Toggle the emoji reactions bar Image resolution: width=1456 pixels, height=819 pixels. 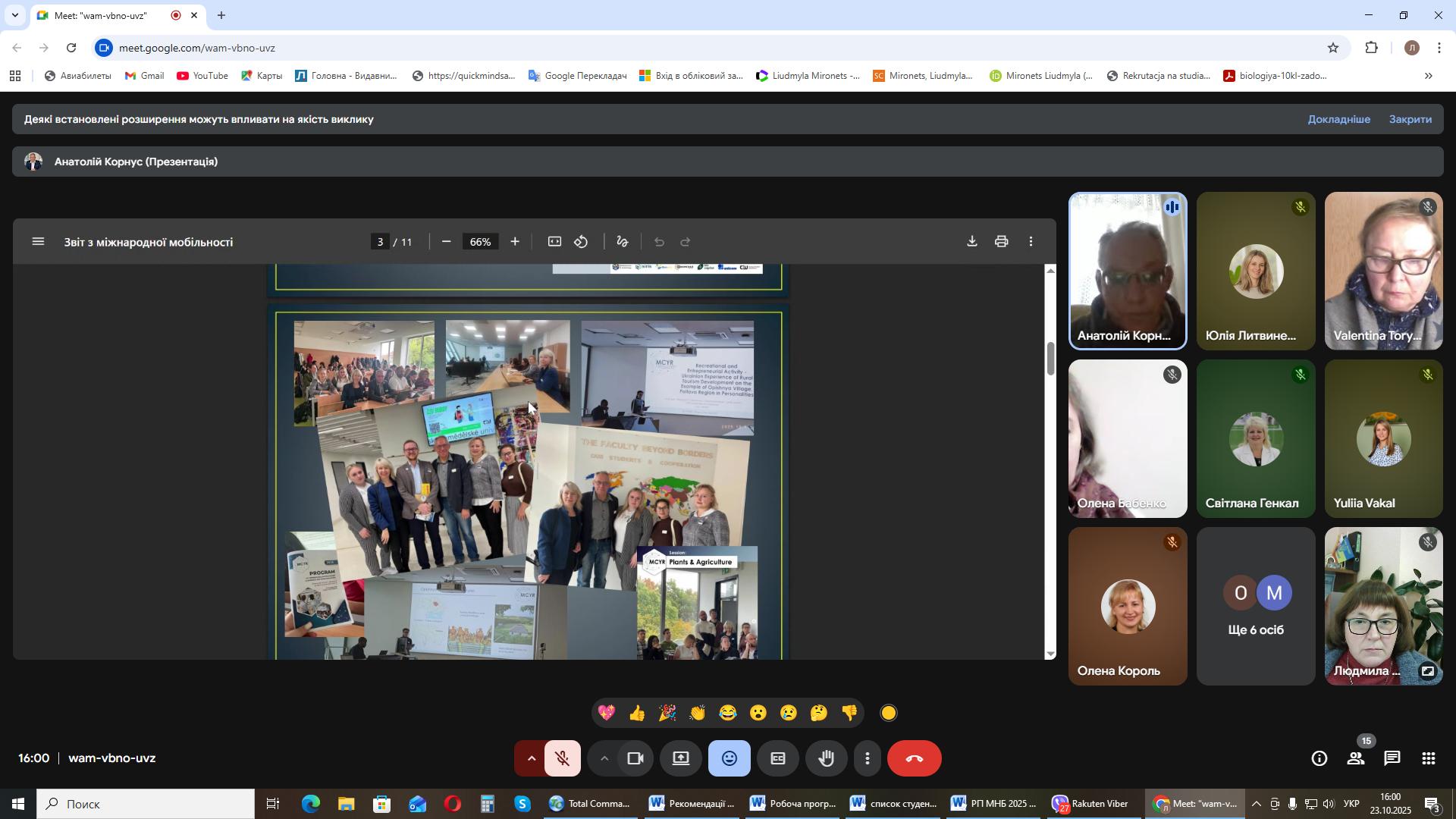729,759
